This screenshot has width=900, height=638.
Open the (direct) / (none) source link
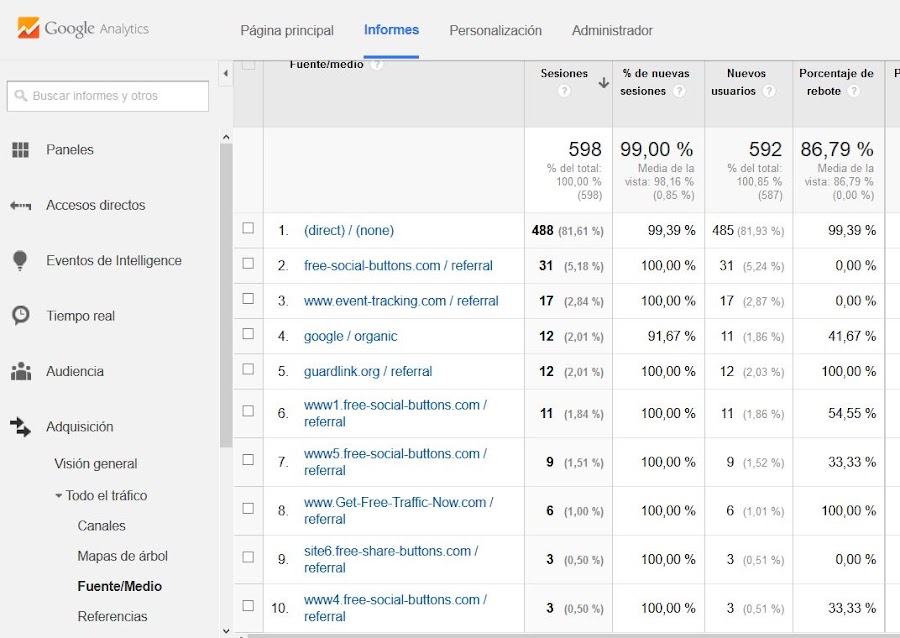coord(349,231)
